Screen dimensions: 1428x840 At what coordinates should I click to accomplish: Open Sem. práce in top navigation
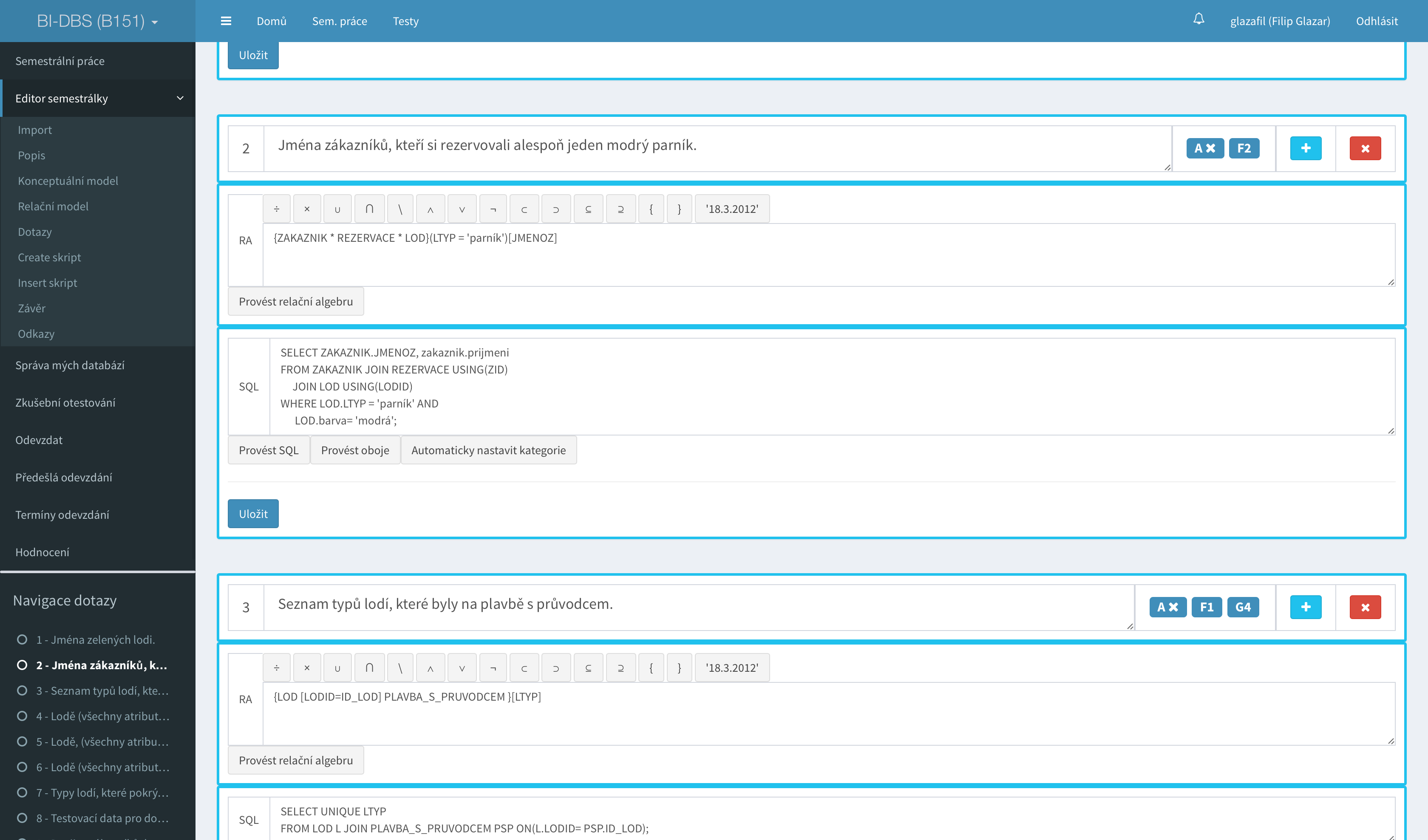(340, 21)
